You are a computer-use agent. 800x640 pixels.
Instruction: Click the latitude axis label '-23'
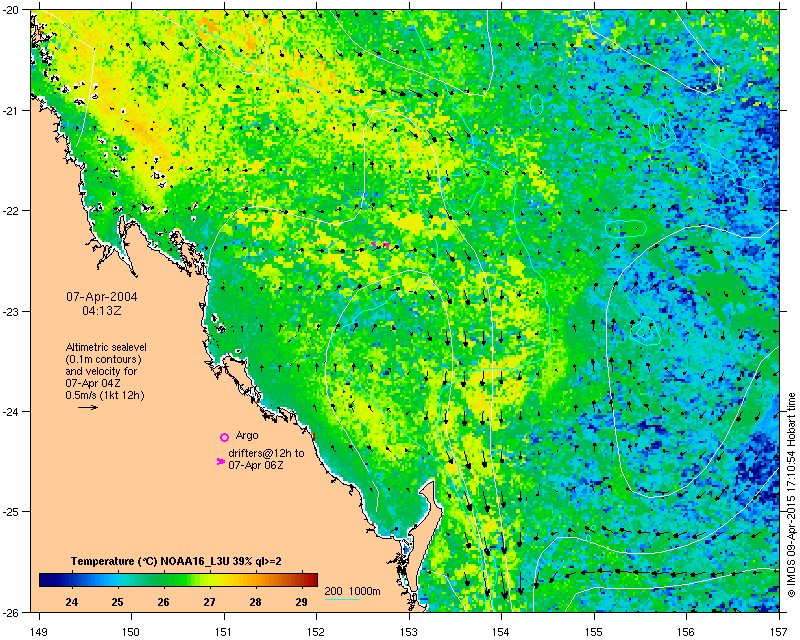pyautogui.click(x=12, y=311)
